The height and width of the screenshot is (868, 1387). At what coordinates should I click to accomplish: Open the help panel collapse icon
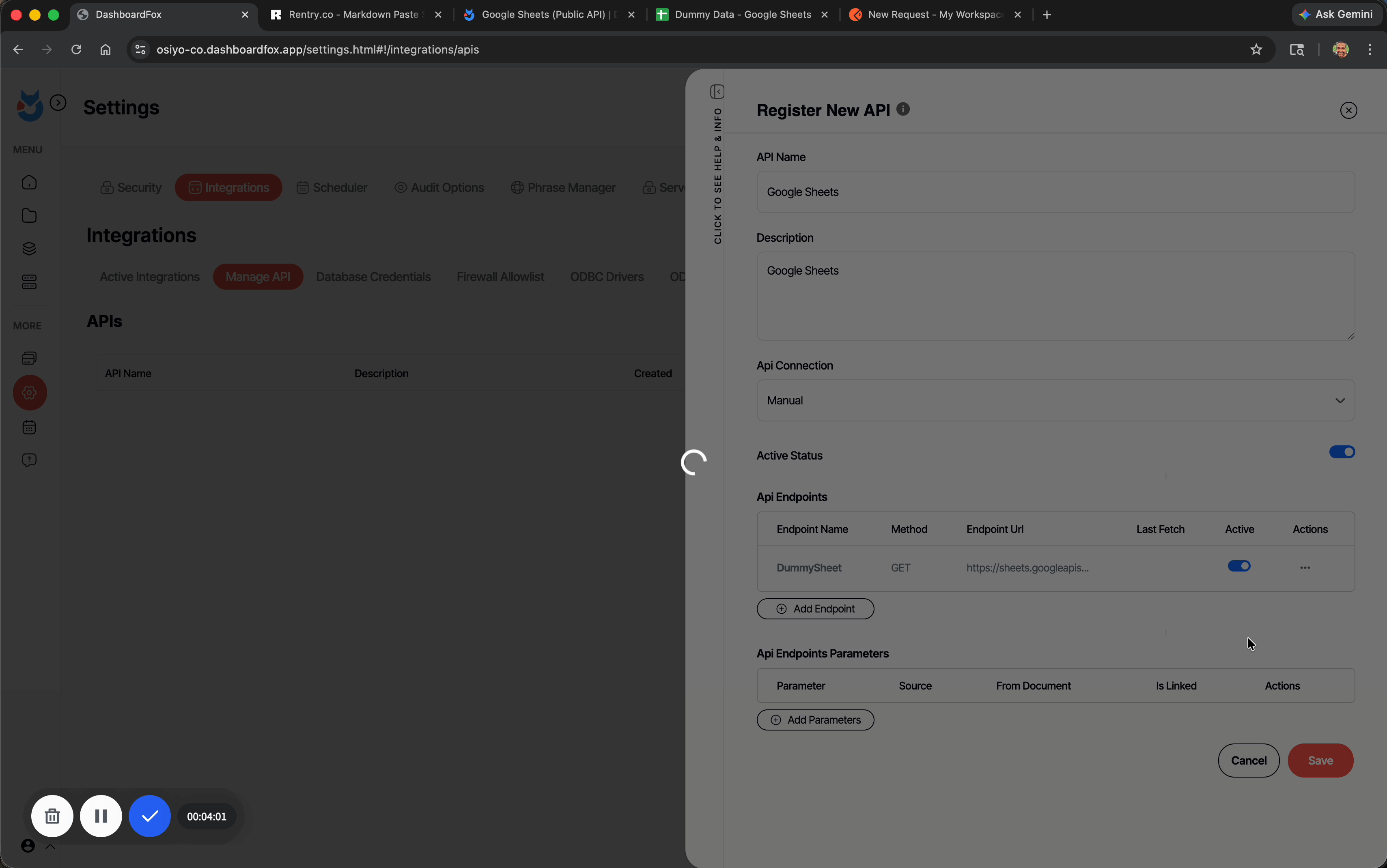point(717,92)
